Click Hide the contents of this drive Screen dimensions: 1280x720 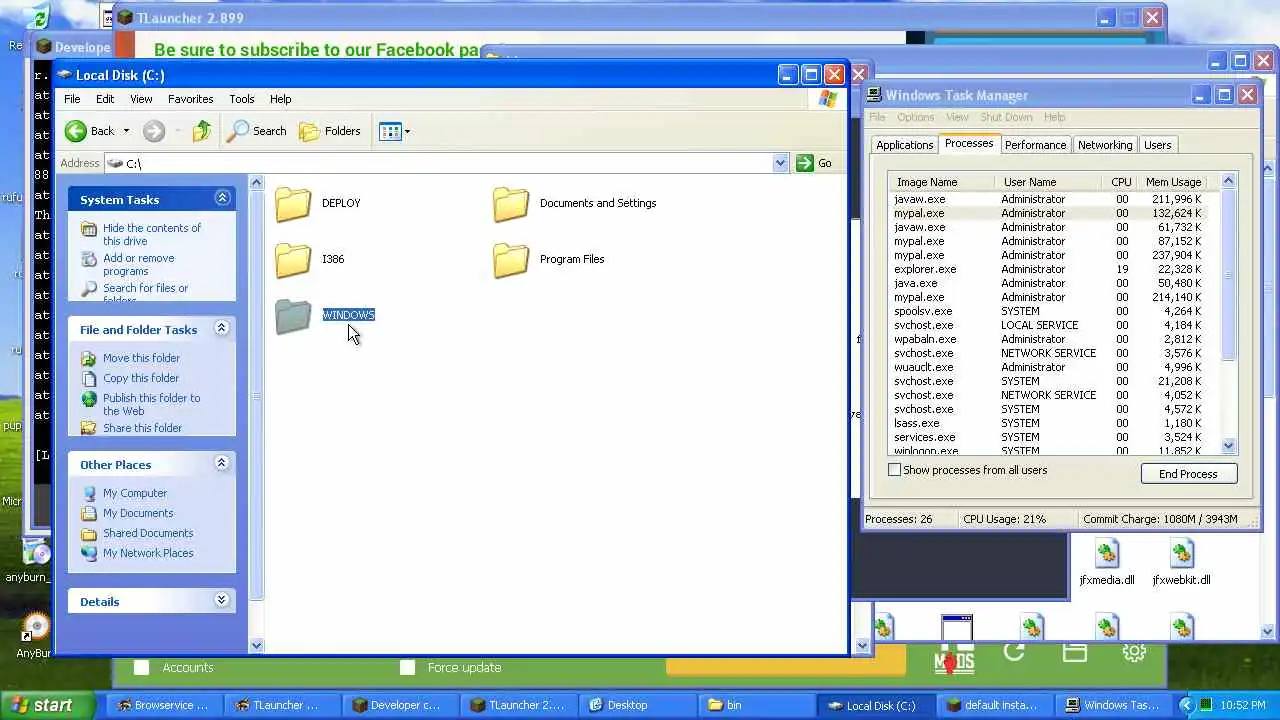pyautogui.click(x=152, y=234)
